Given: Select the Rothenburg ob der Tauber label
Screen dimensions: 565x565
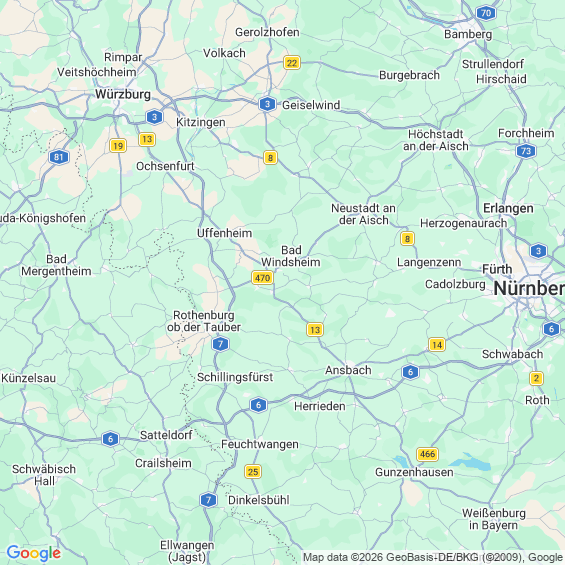Looking at the screenshot, I should pyautogui.click(x=204, y=321).
